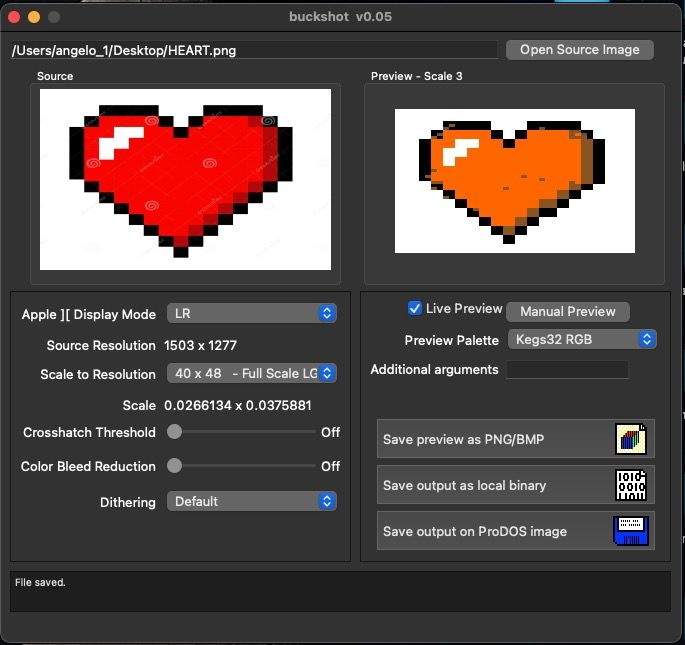
Task: Click the File saved. status message
Action: point(40,583)
